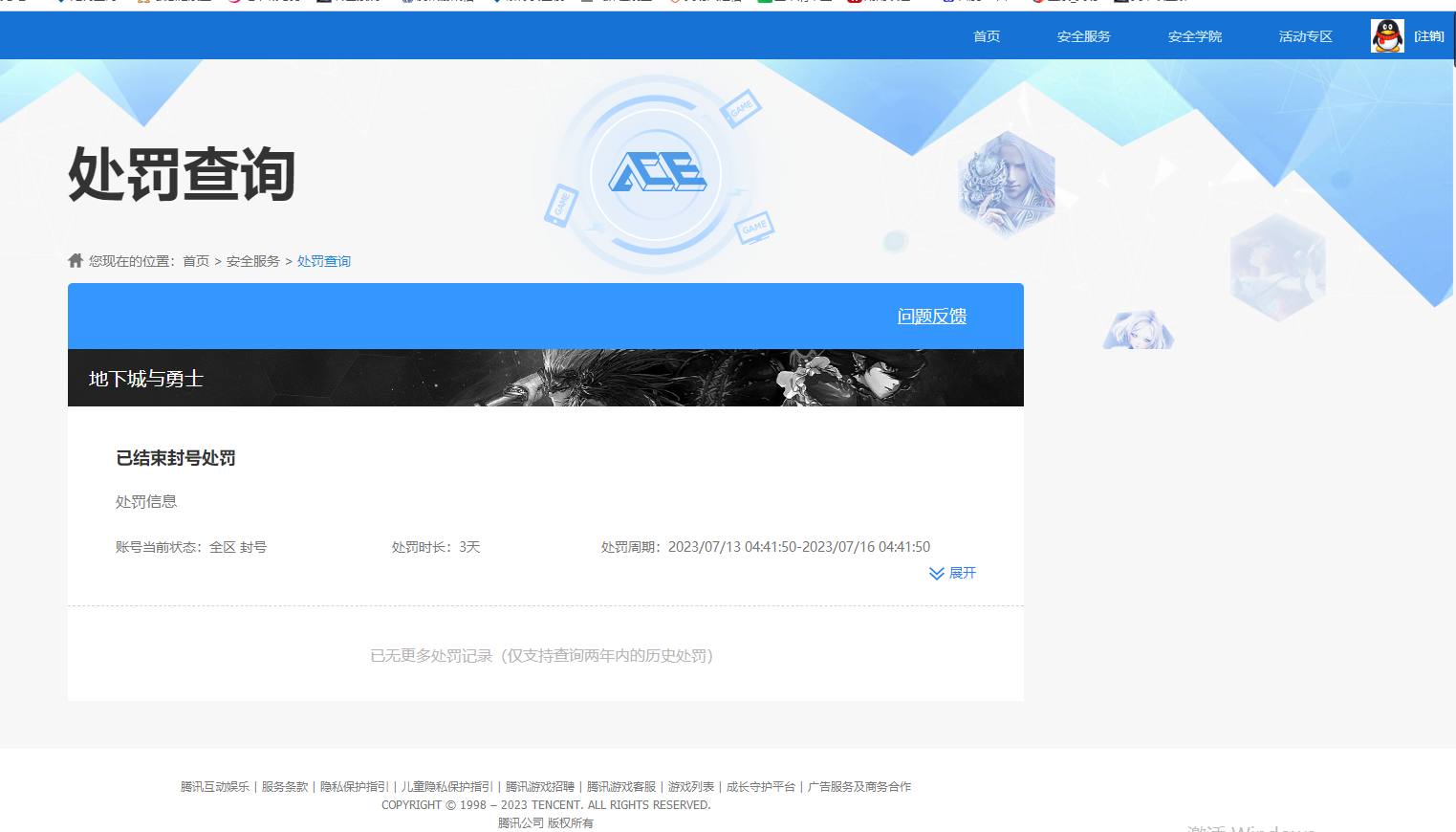The image size is (1456, 832).
Task: Click the 已结束封号处罚 heading
Action: pos(176,458)
